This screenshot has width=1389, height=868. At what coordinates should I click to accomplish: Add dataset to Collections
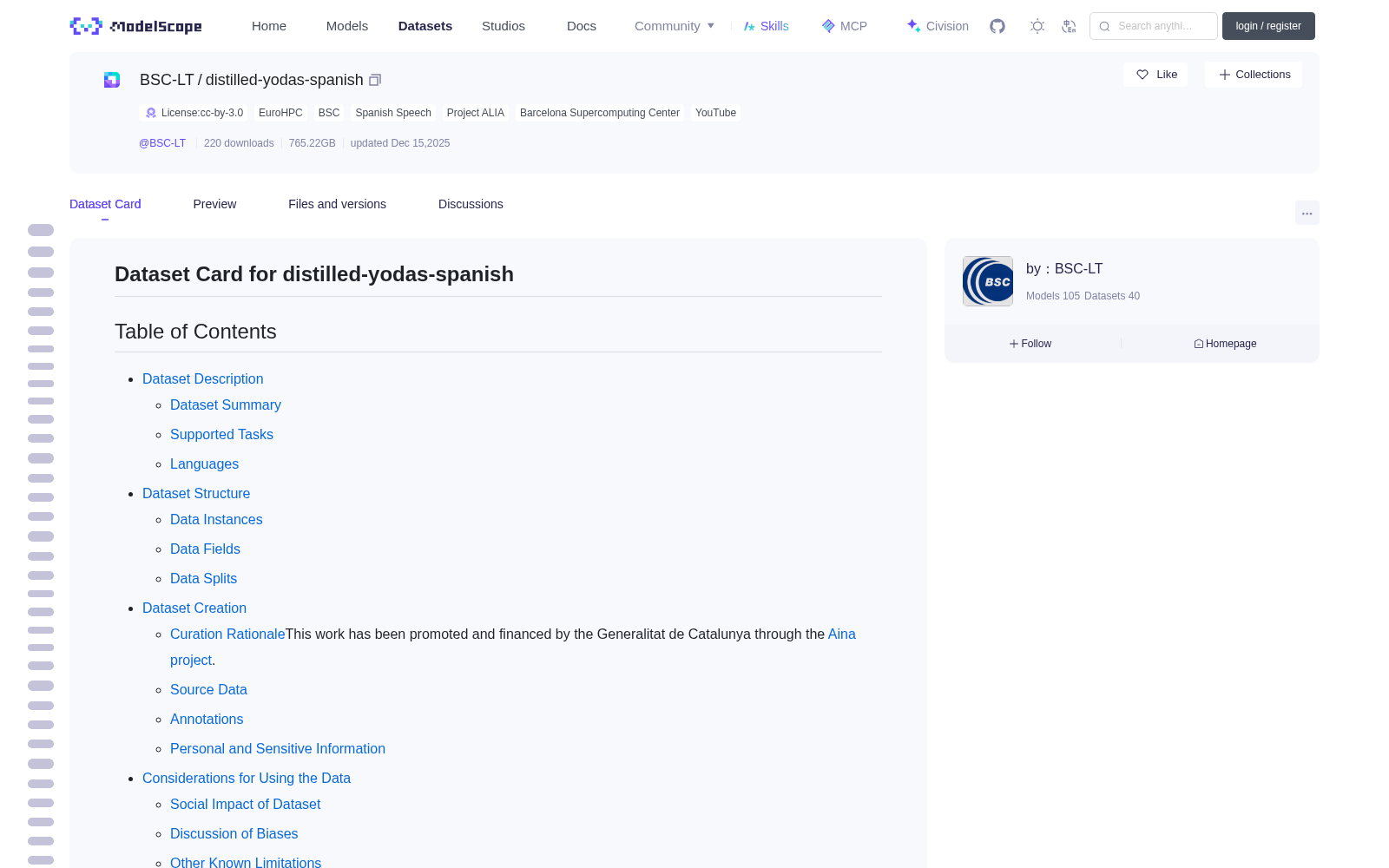tap(1254, 75)
